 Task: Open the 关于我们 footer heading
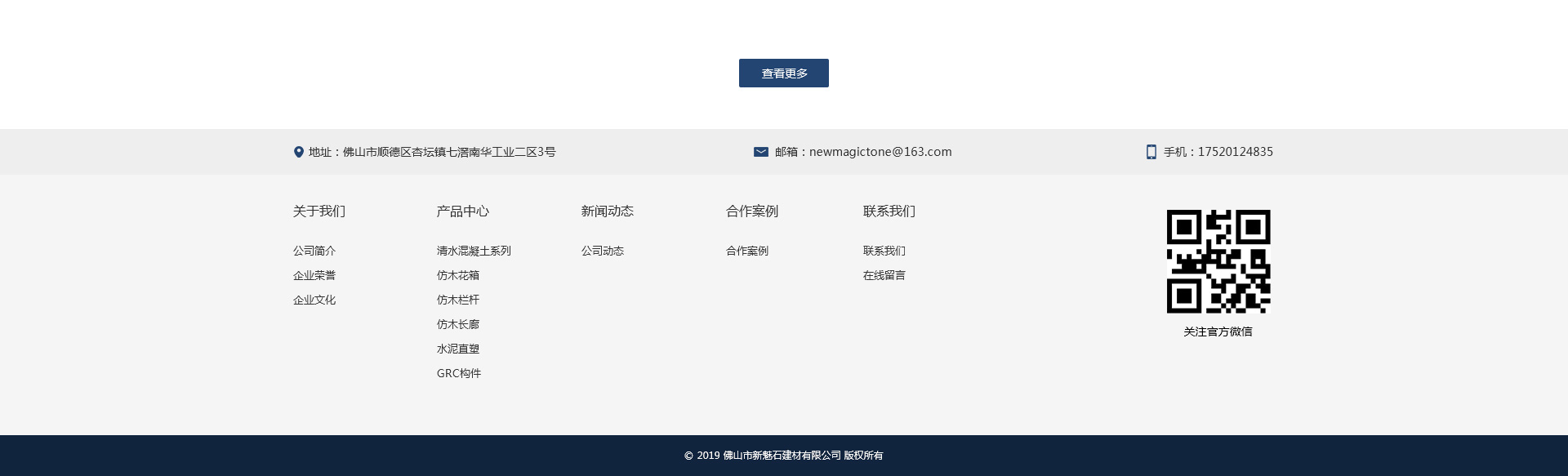[318, 211]
